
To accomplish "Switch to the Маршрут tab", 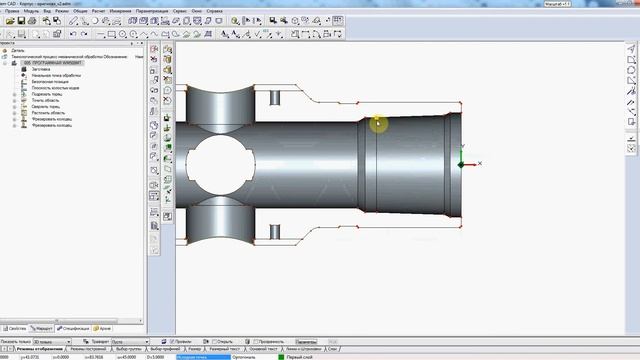I will click(42, 328).
